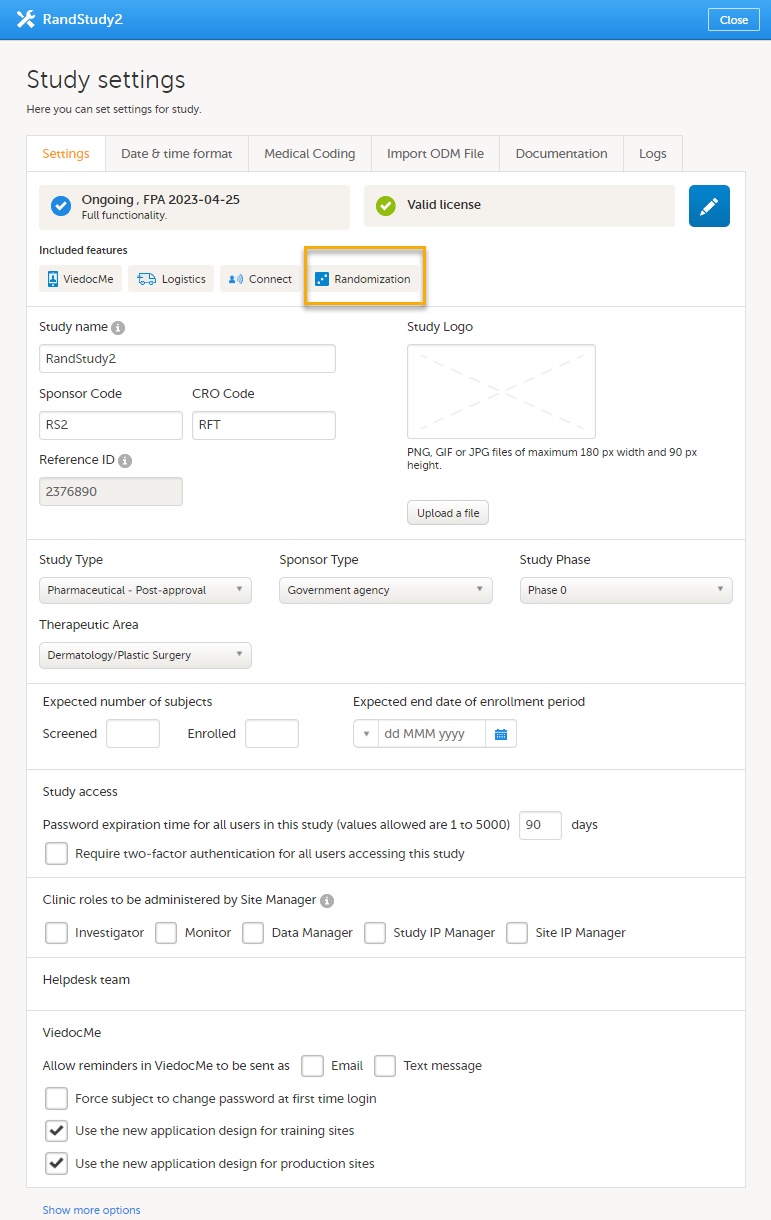Click the ViedocMe feature icon
Image resolution: width=771 pixels, height=1220 pixels.
click(x=54, y=279)
